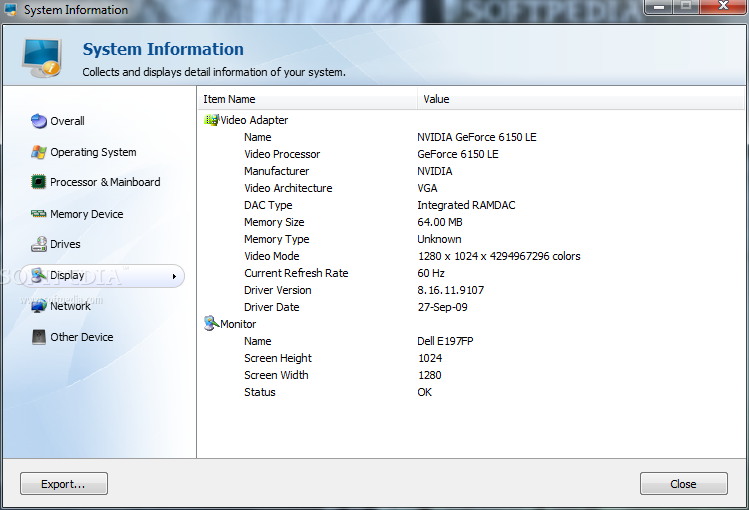Click the value NVIDIA GeForce 6150 LE
The width and height of the screenshot is (749, 510).
click(x=477, y=137)
